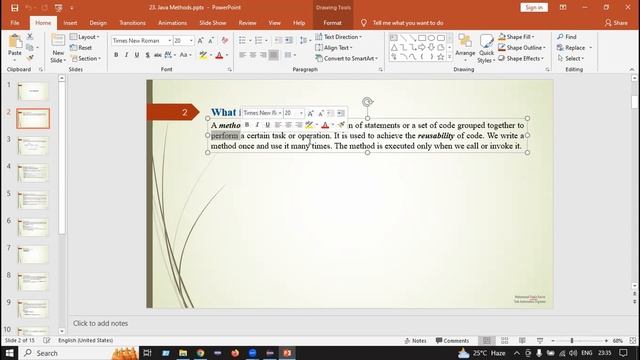The image size is (640, 360).
Task: Open the Layout dropdown
Action: pyautogui.click(x=85, y=37)
